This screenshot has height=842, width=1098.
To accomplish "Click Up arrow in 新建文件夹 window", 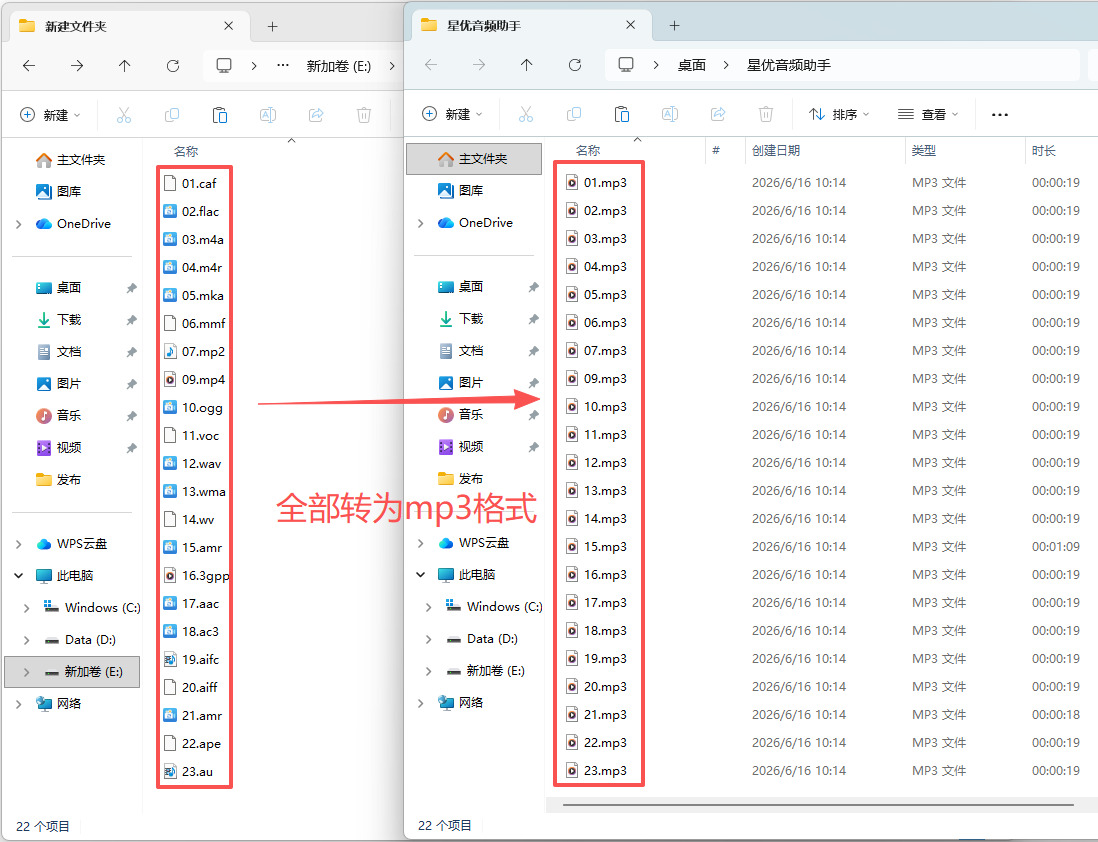I will point(125,66).
